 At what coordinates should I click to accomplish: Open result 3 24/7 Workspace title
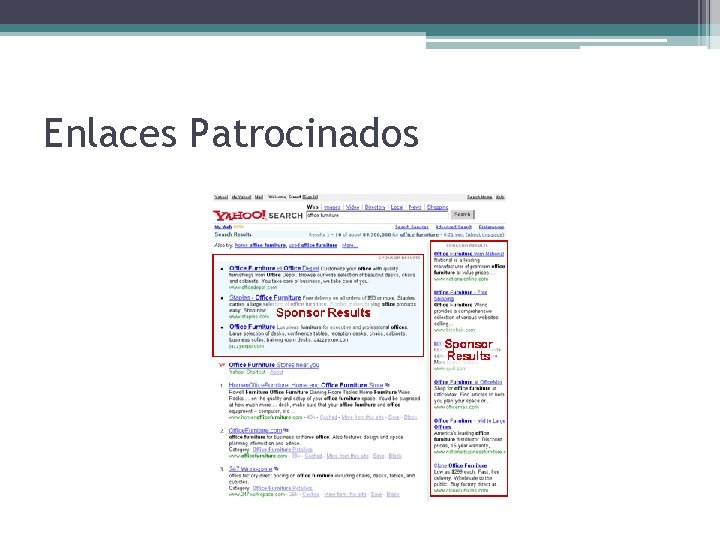pos(250,469)
